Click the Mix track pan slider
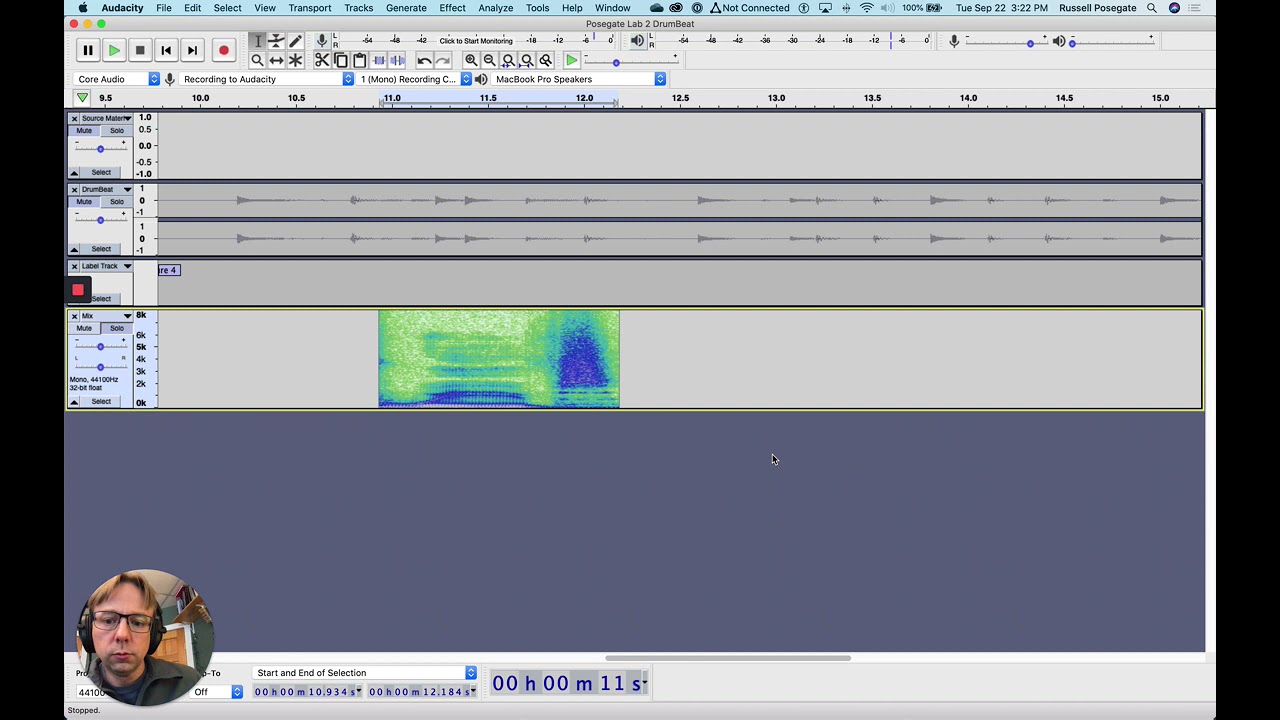 point(100,366)
